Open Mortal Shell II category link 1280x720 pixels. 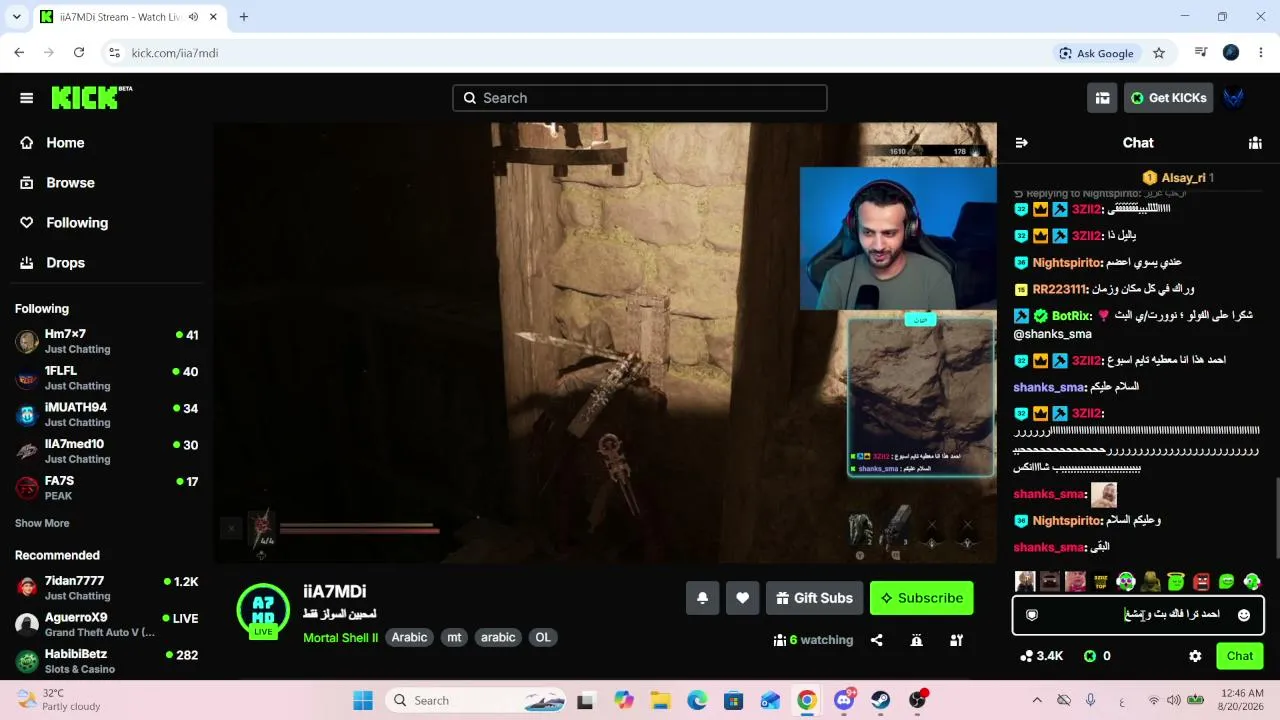coord(341,637)
